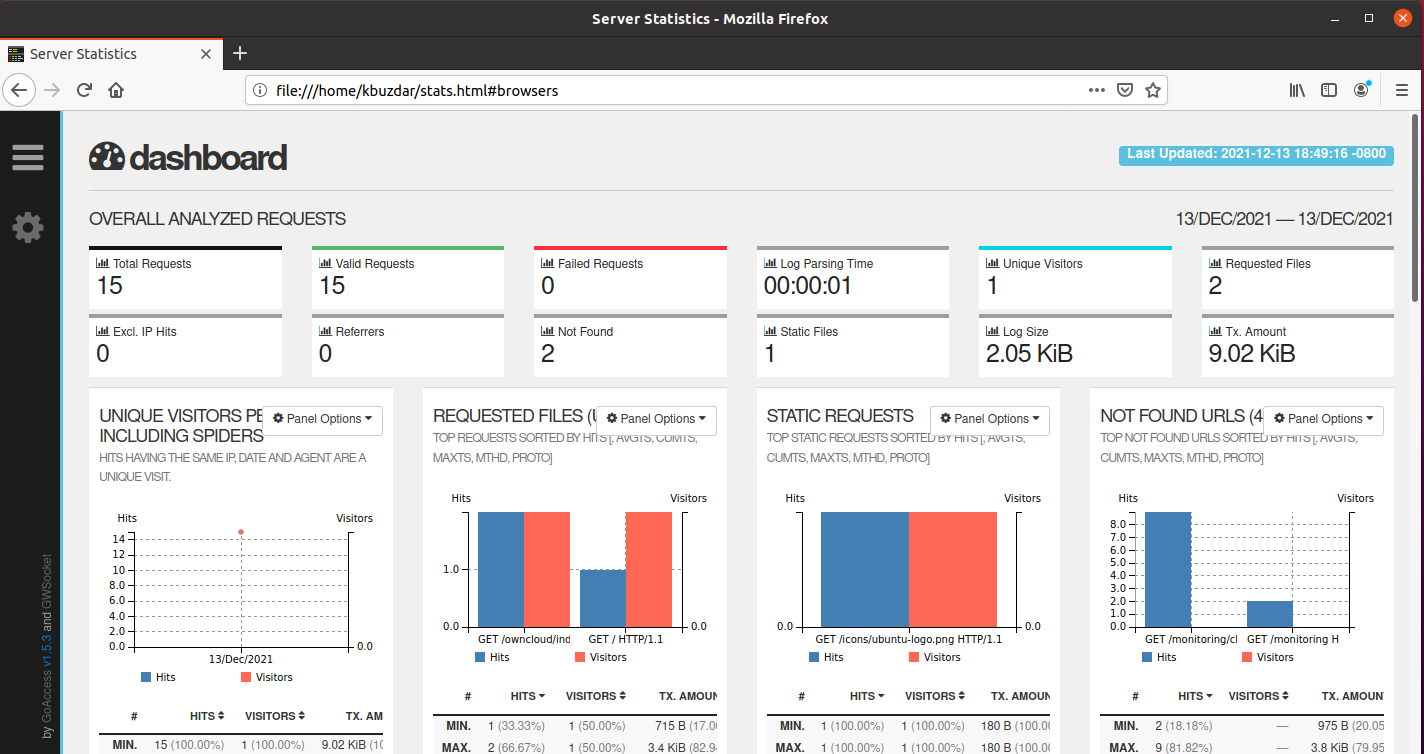Open Panel Options for Static Requests panel
Screen dimensions: 1424x754
[990, 420]
